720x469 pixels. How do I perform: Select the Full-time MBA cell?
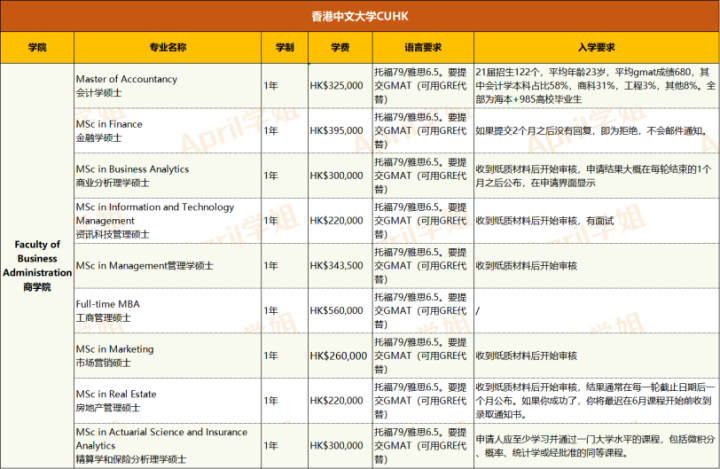(x=168, y=311)
